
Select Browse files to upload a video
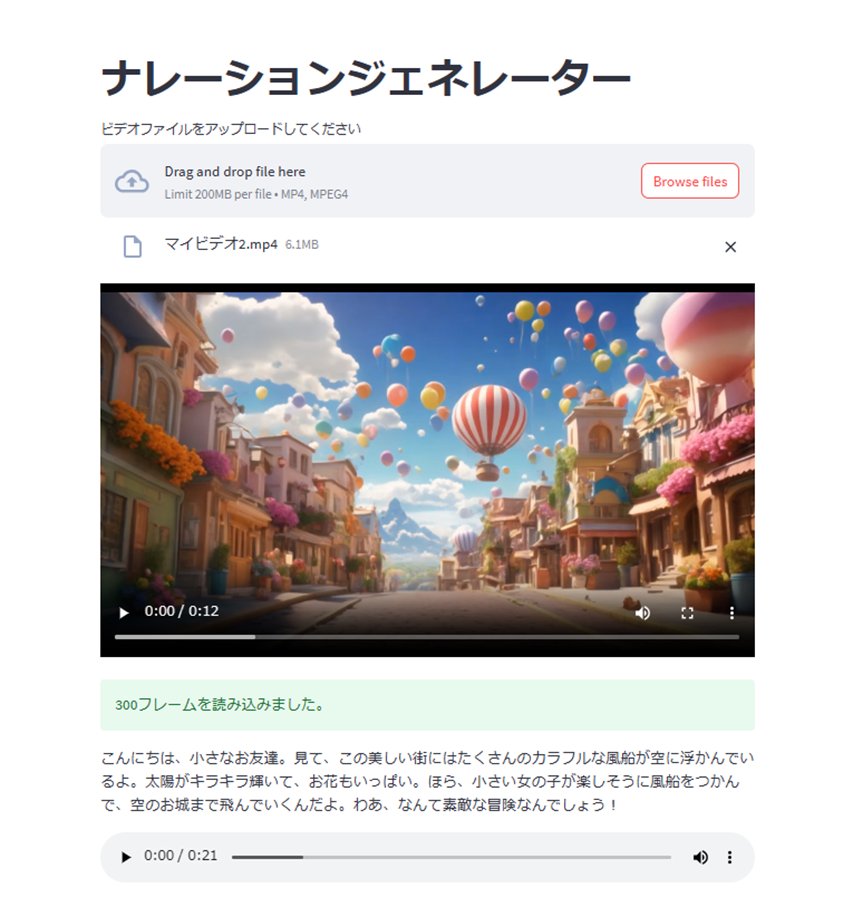[x=689, y=181]
